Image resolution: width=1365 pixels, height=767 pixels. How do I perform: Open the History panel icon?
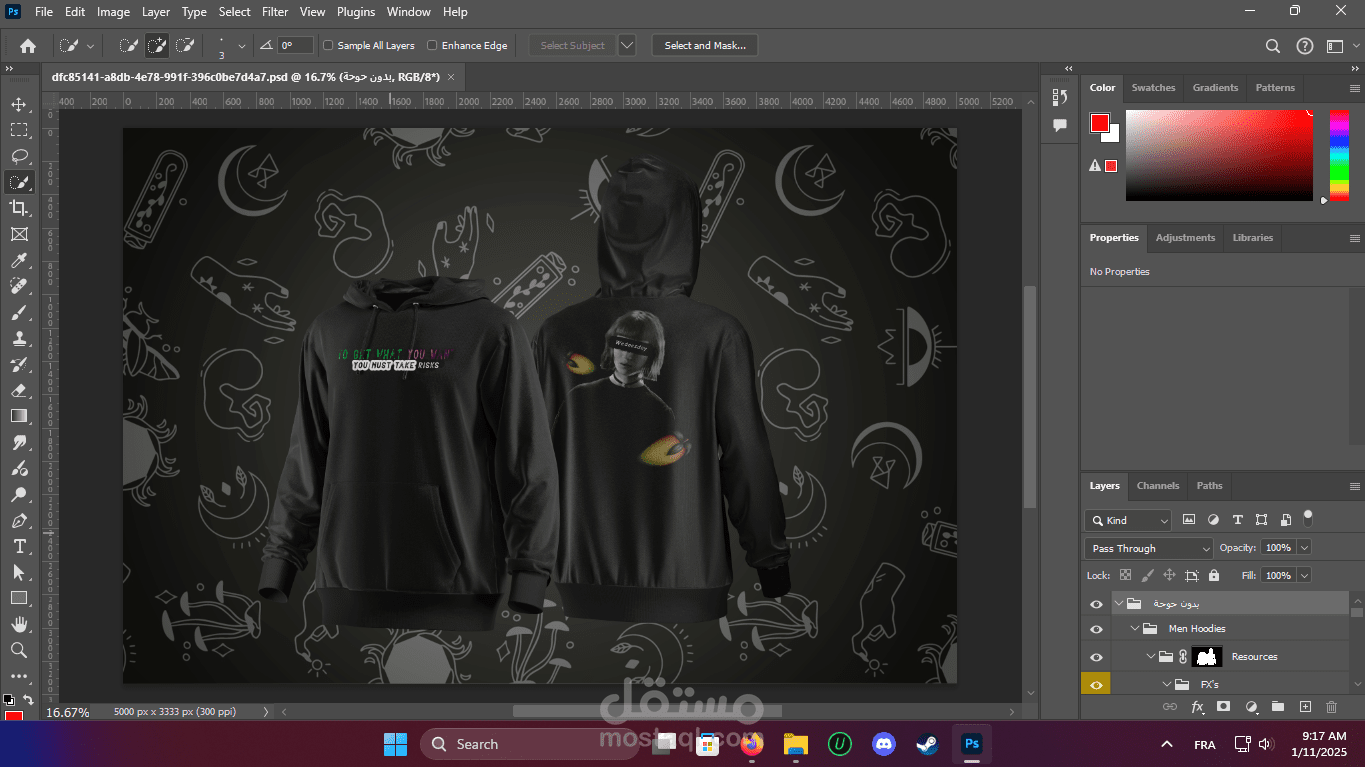coord(1060,97)
